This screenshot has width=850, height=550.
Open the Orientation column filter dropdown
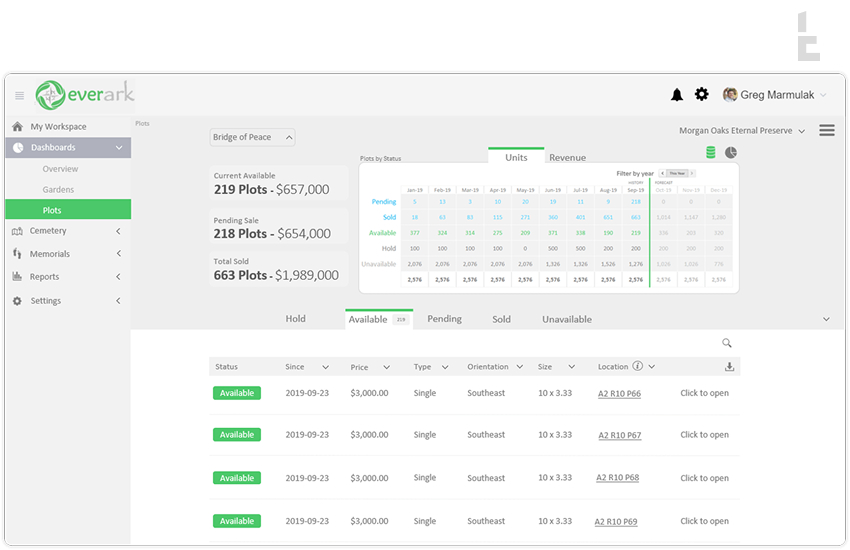coord(518,367)
